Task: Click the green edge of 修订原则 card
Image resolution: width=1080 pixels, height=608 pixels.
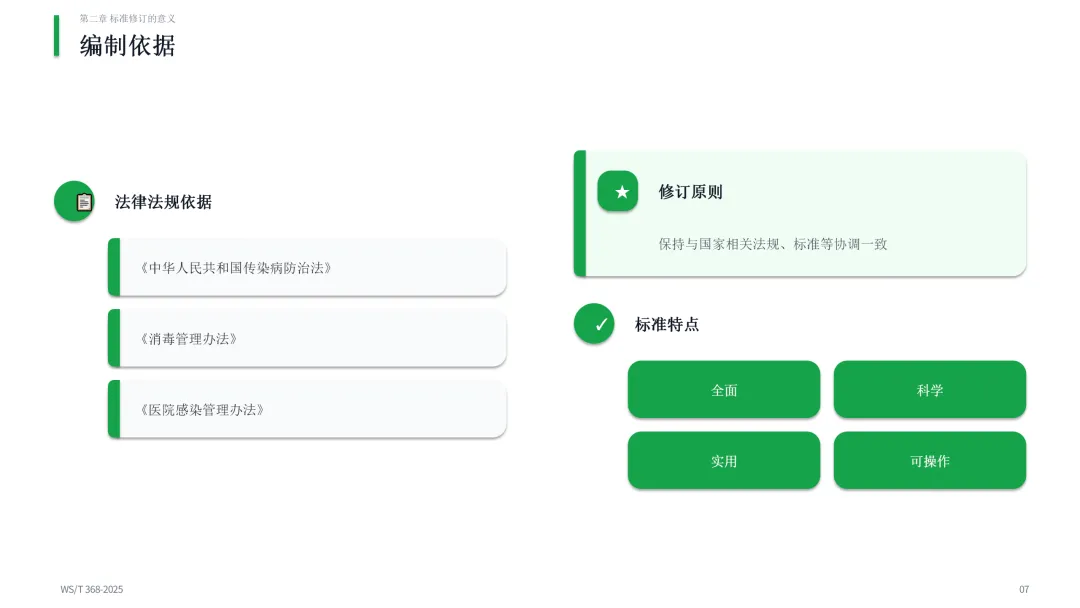Action: (580, 213)
